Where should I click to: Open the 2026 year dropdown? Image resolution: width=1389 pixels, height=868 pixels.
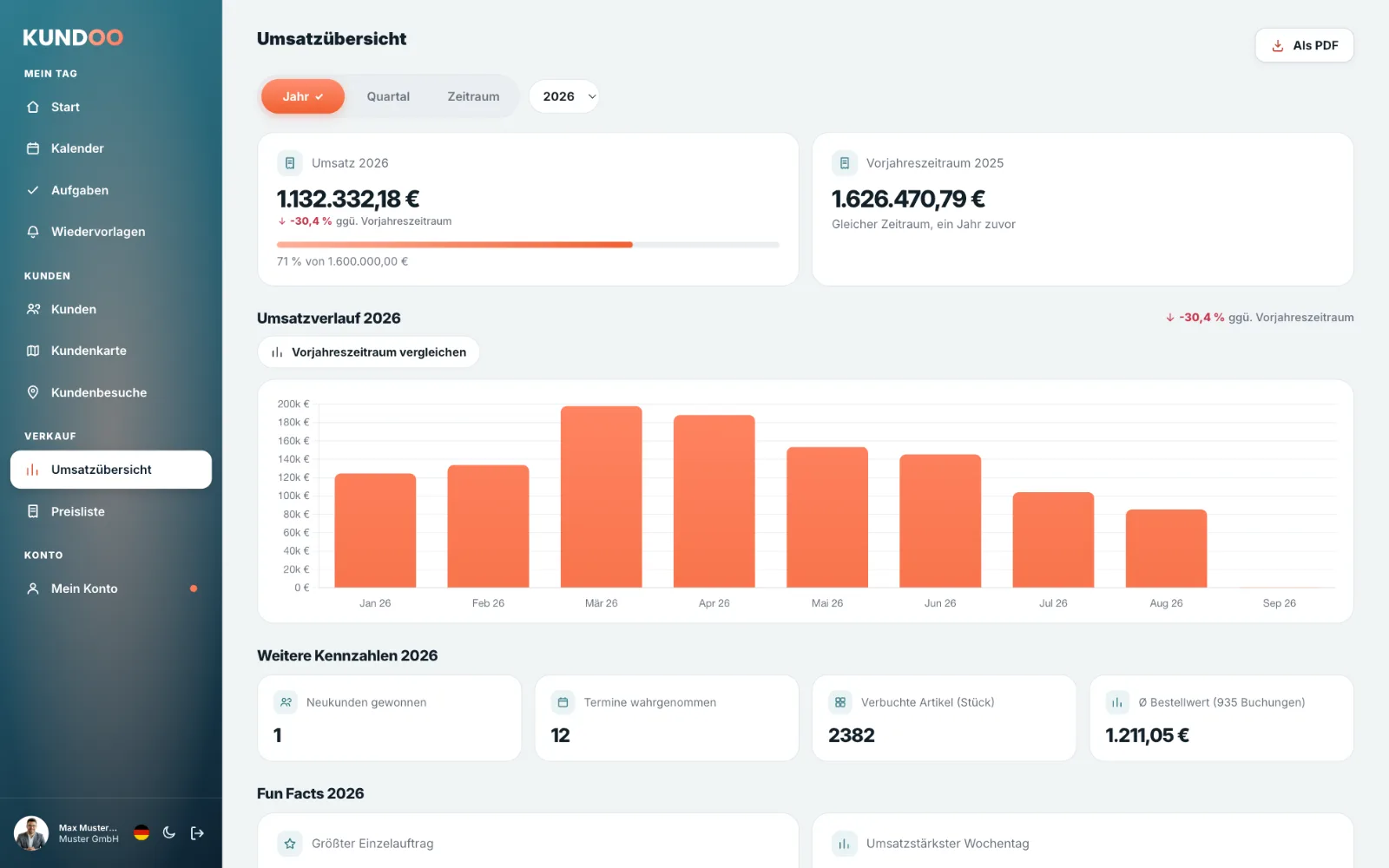tap(564, 96)
